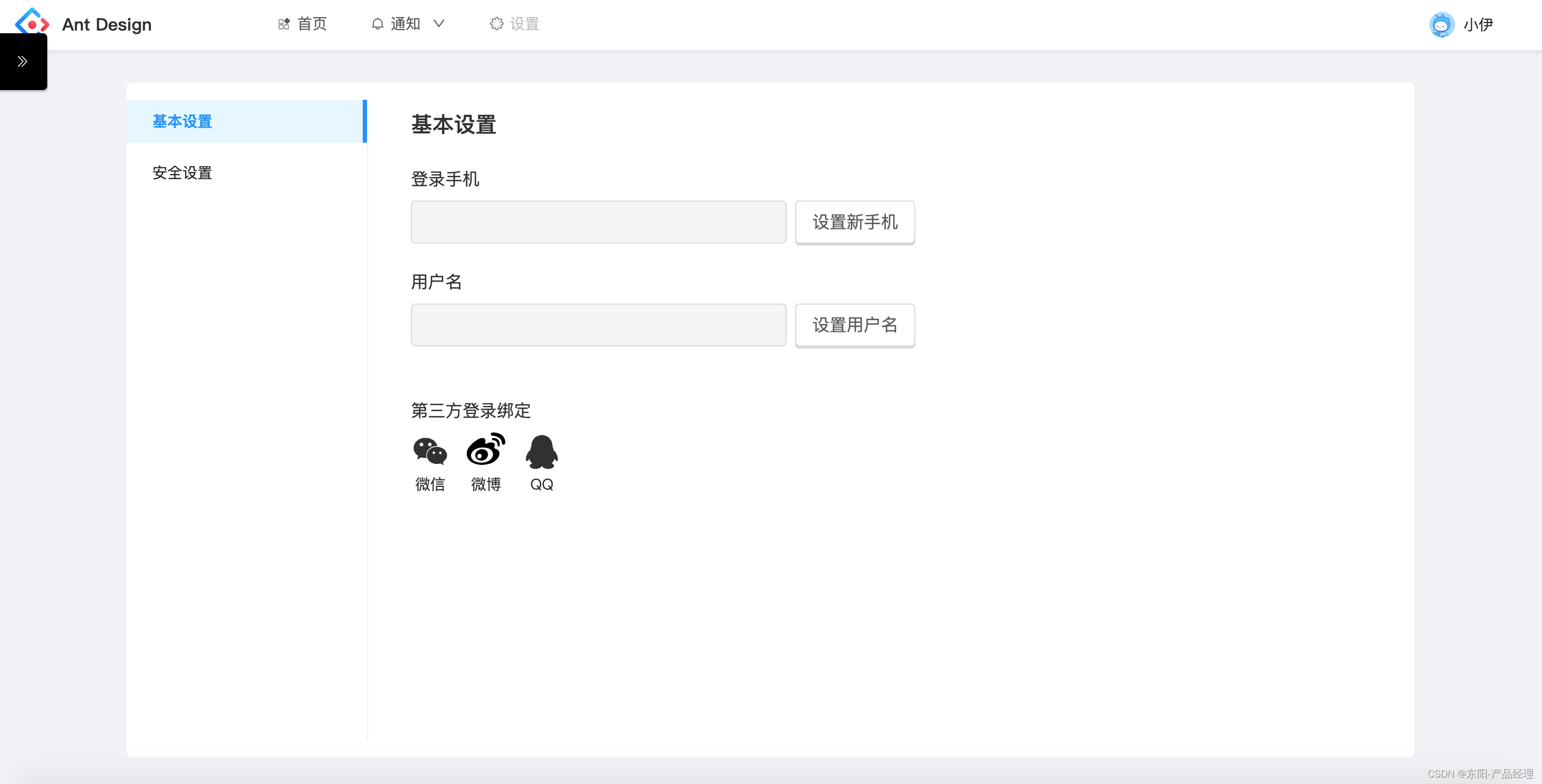Image resolution: width=1542 pixels, height=784 pixels.
Task: Click the user avatar icon
Action: point(1442,25)
